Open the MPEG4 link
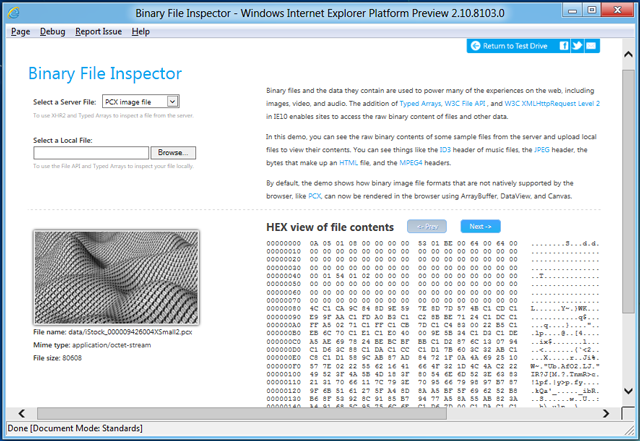The height and width of the screenshot is (441, 640). pos(411,163)
